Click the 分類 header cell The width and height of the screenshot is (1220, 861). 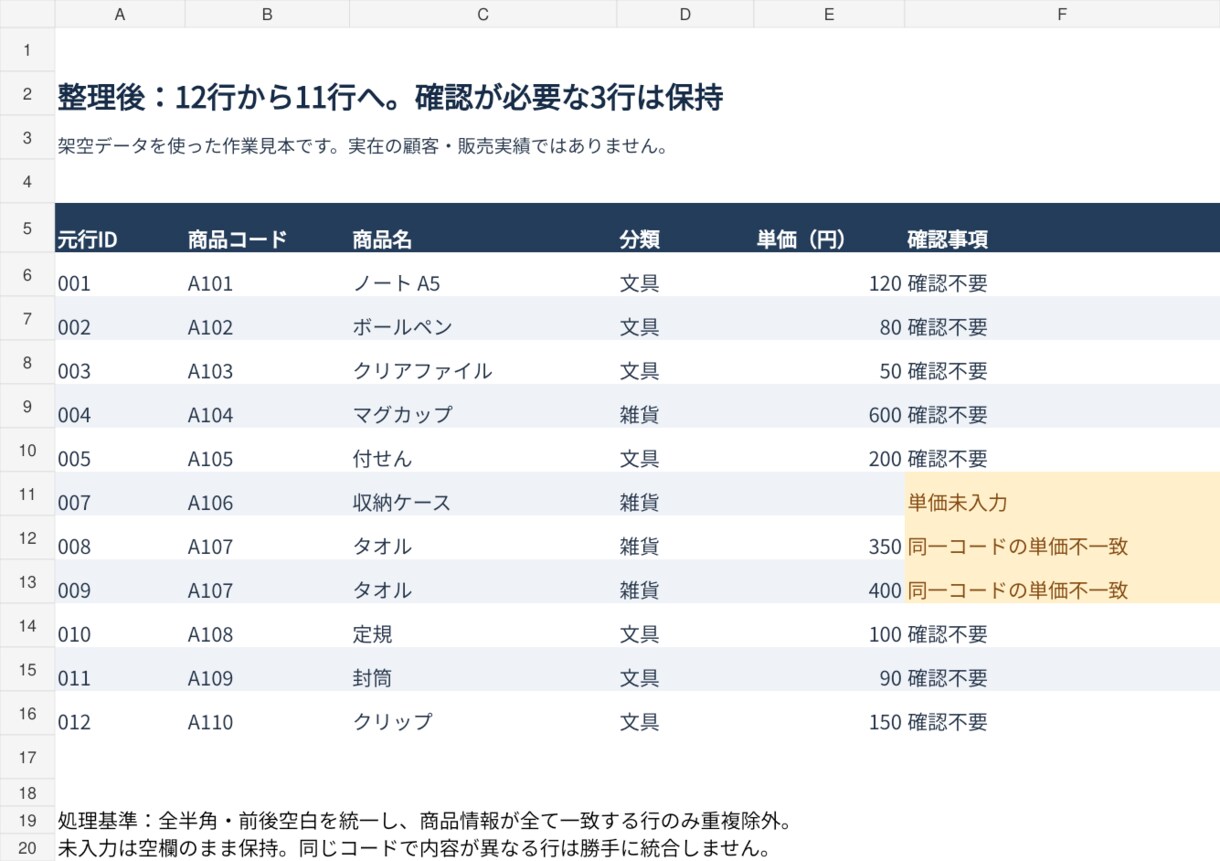coord(685,229)
